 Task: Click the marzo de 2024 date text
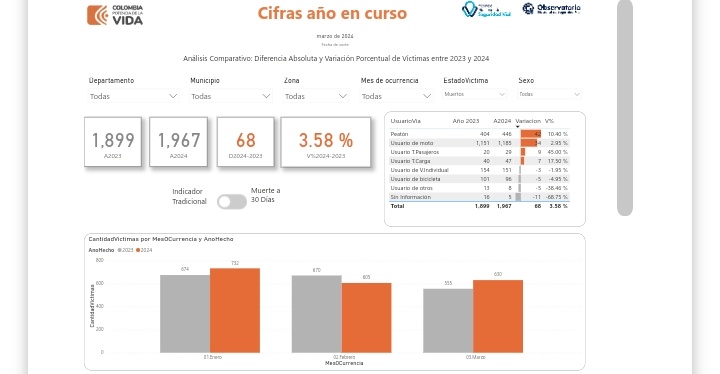click(335, 36)
